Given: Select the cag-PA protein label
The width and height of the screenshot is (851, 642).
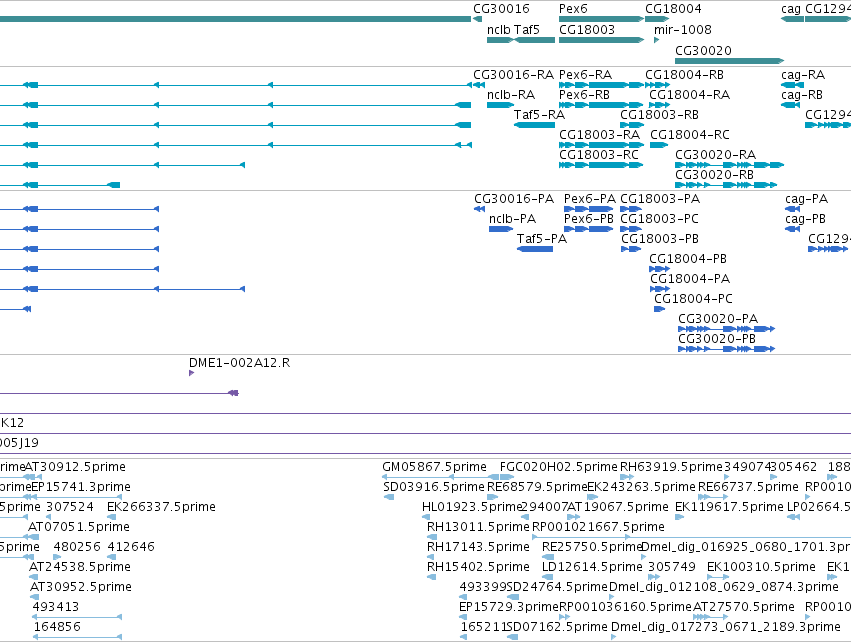Looking at the screenshot, I should coord(806,199).
